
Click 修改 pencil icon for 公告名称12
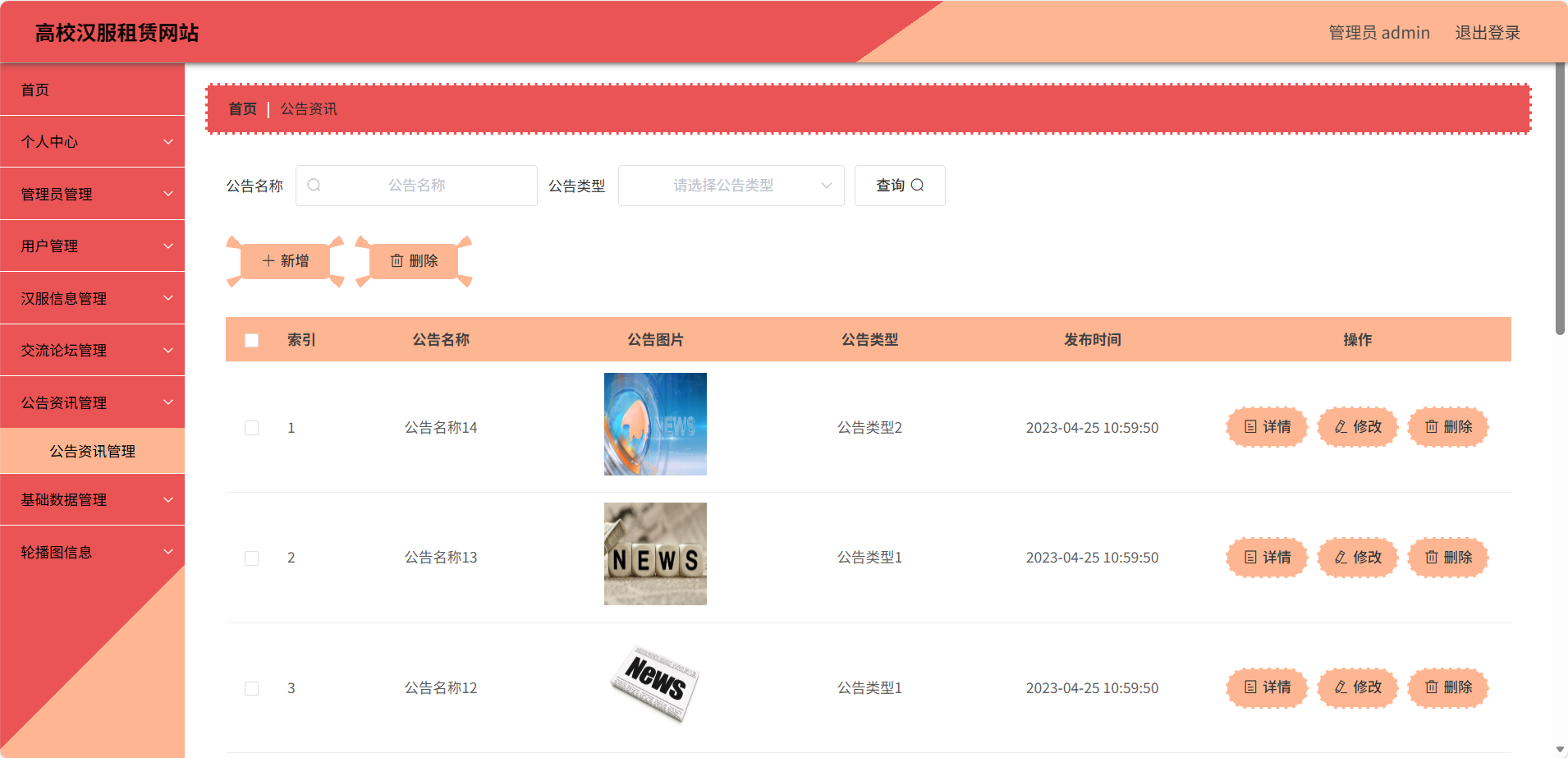tap(1341, 687)
